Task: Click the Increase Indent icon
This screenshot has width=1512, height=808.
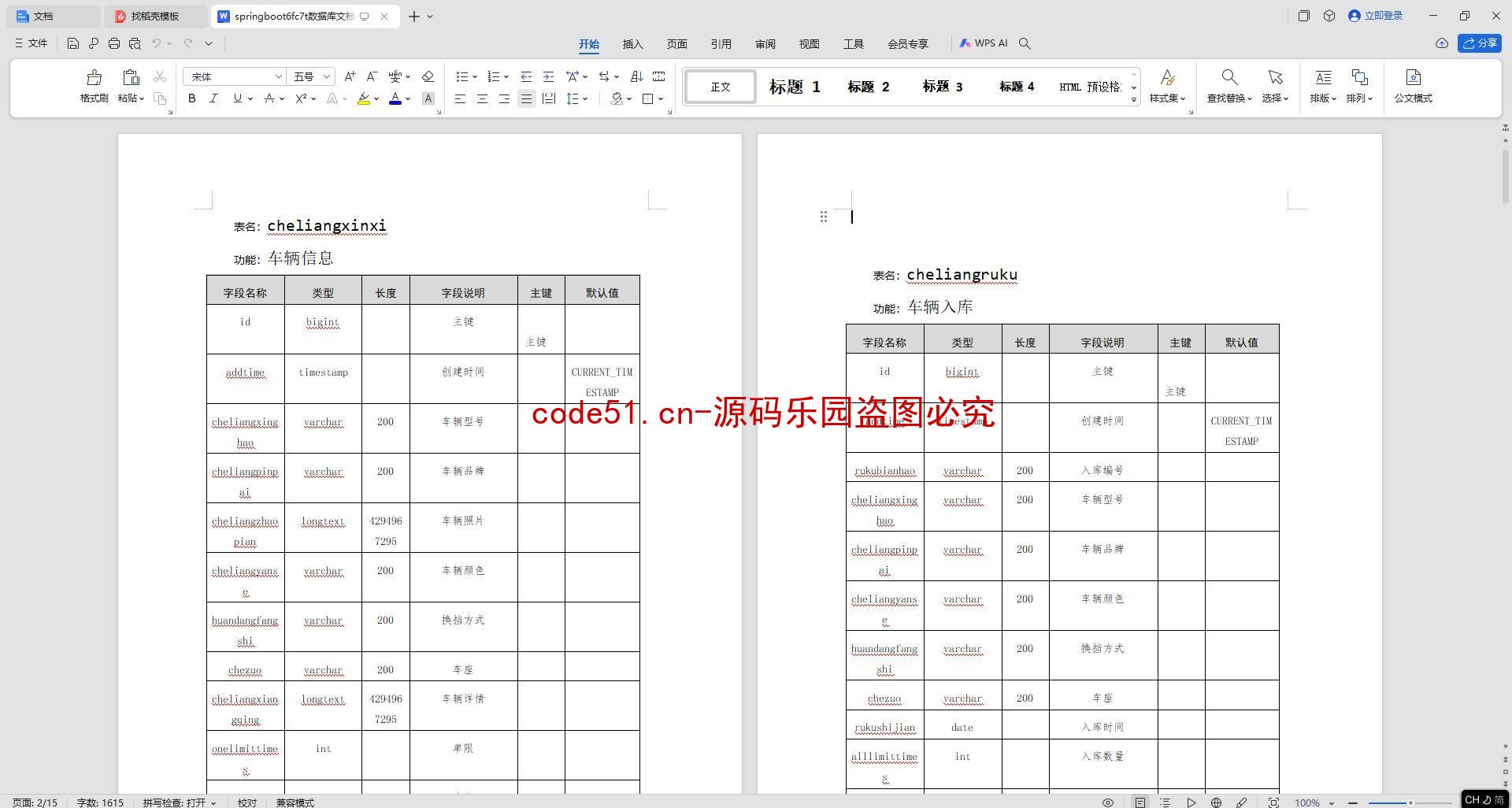Action: (548, 76)
